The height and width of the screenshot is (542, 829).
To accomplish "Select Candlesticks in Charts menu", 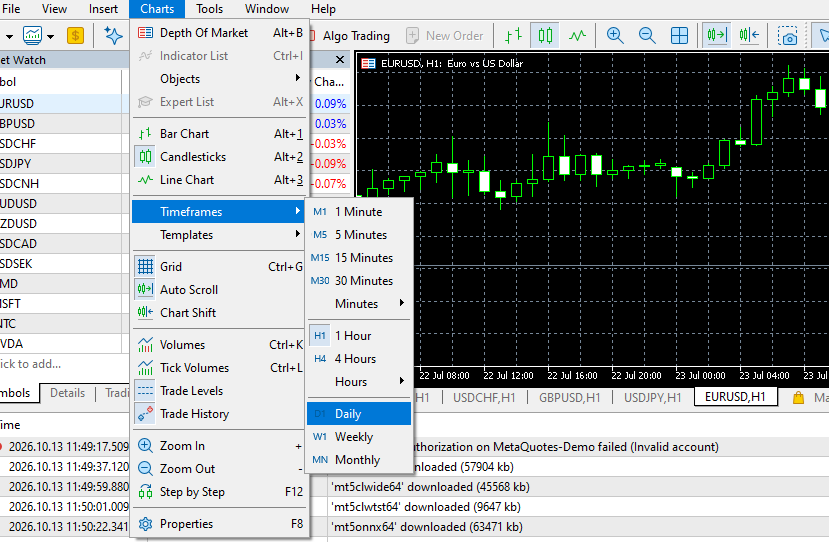I will click(x=219, y=157).
